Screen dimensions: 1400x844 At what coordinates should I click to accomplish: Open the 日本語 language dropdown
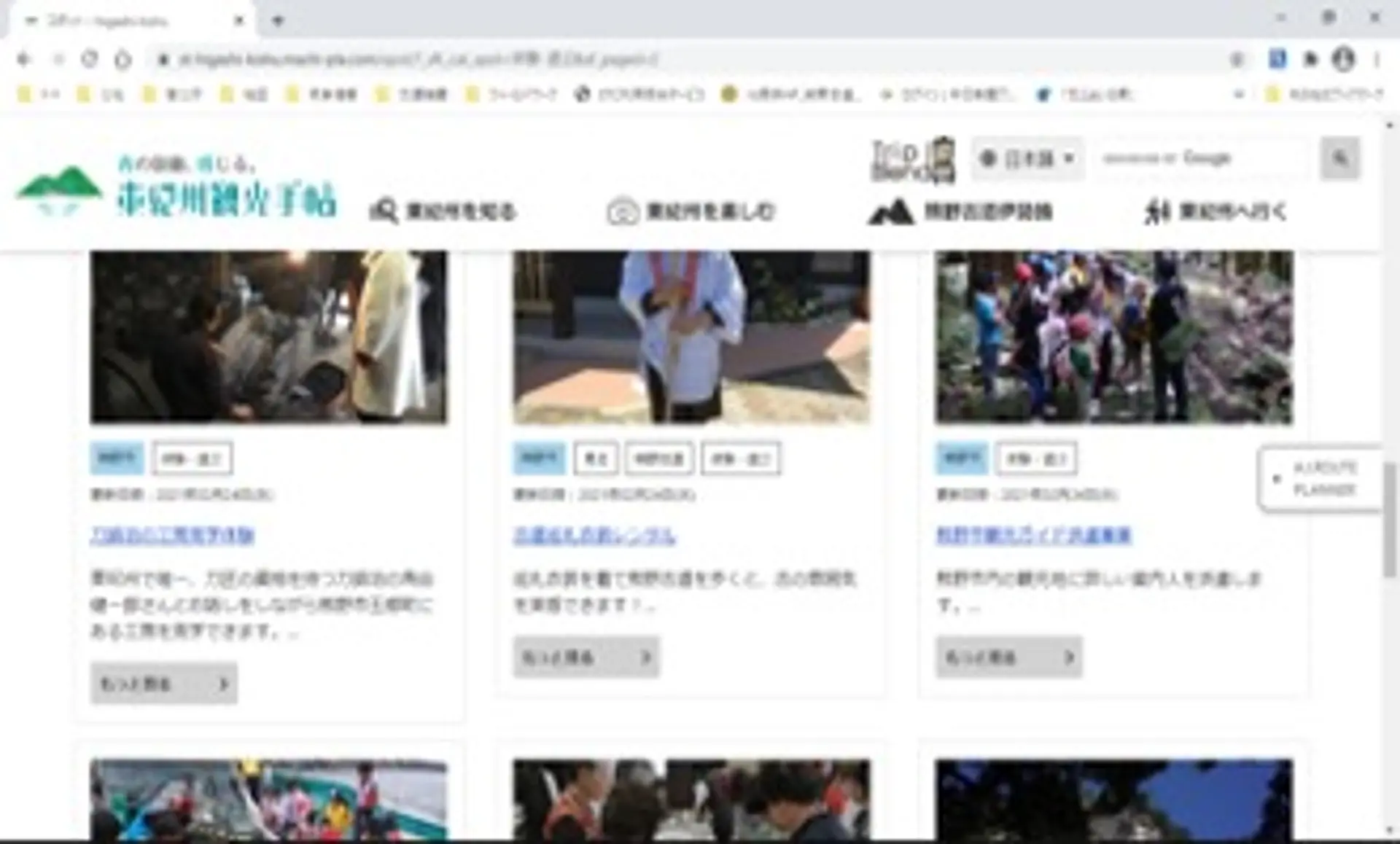pos(1027,158)
